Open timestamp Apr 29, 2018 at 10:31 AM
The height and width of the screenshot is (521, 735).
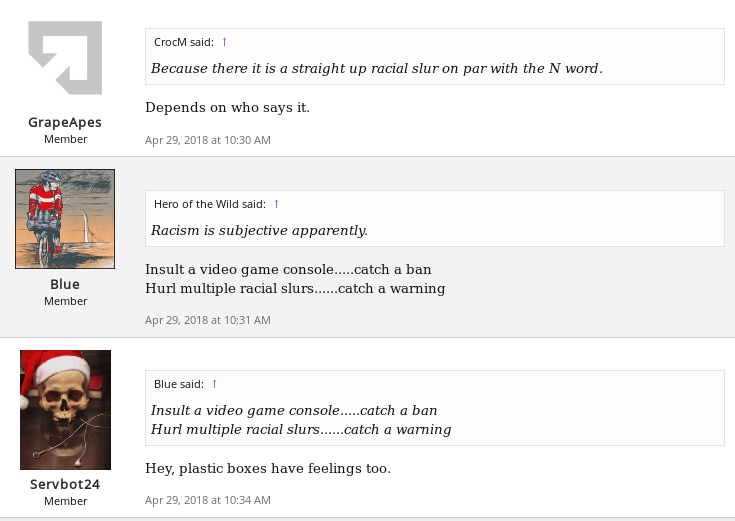[208, 320]
